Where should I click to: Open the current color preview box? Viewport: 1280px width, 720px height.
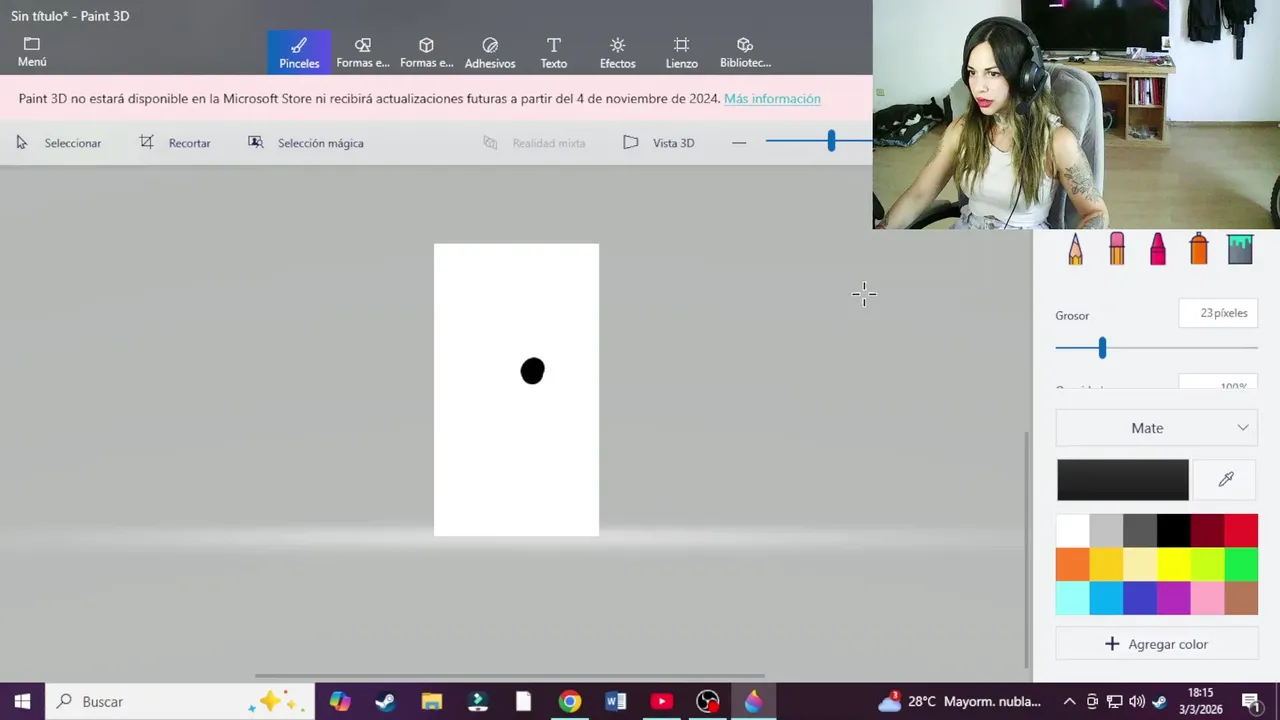1123,480
